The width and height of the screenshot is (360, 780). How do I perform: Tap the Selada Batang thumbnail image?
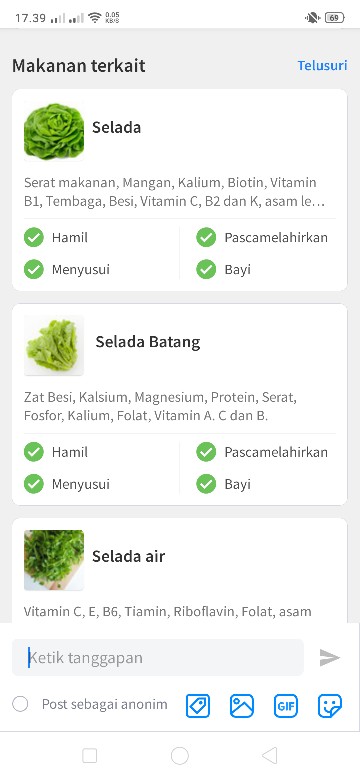coord(54,346)
